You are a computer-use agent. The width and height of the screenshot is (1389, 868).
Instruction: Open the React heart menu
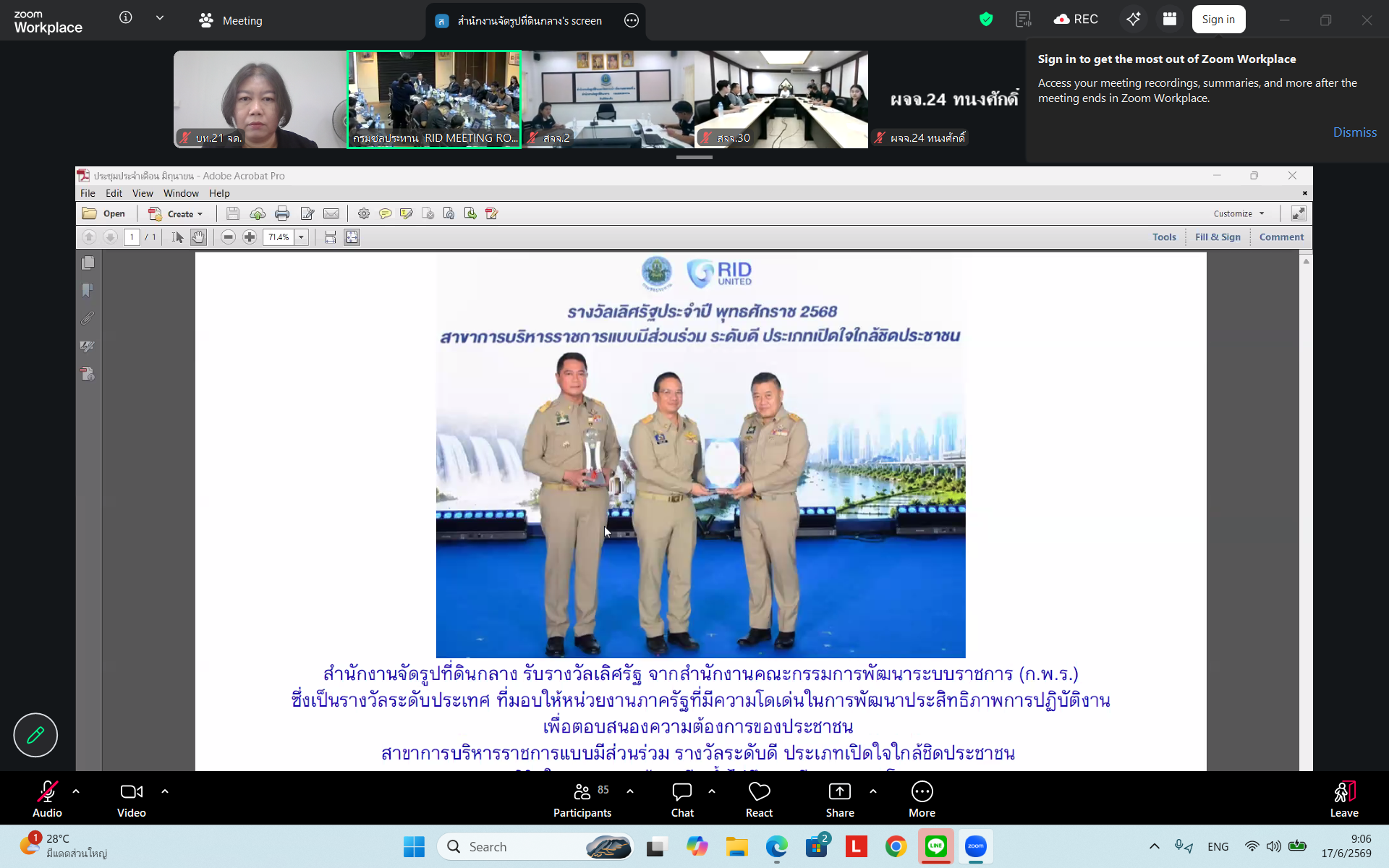pyautogui.click(x=759, y=799)
